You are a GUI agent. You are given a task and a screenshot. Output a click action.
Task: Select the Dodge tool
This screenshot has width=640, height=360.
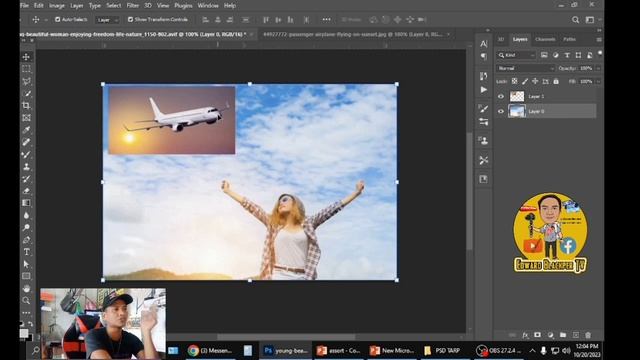pyautogui.click(x=26, y=227)
